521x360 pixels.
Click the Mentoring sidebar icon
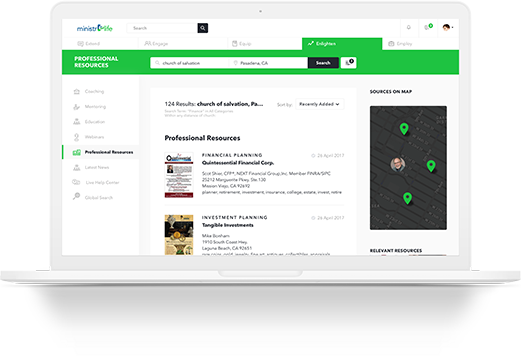click(77, 107)
